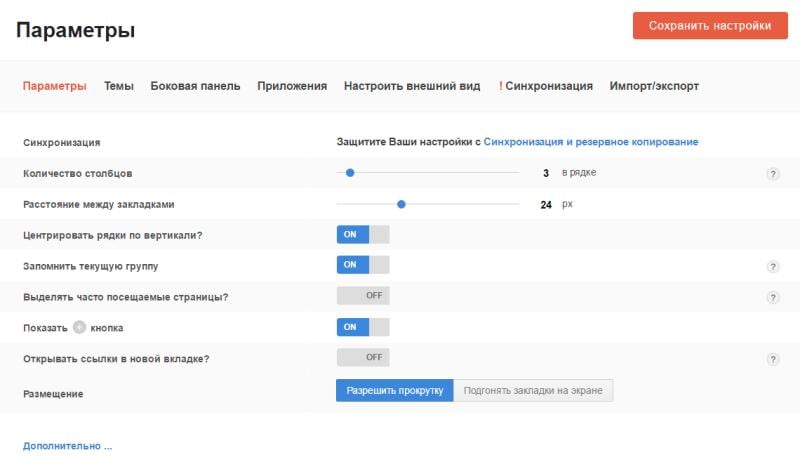Click the Размещение label
The width and height of the screenshot is (800, 462).
coord(53,394)
